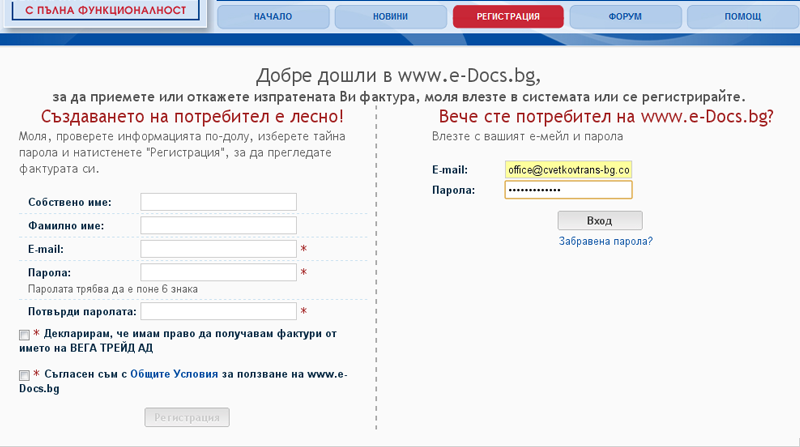
Task: Click the Вече сте потребител heading
Action: tap(606, 116)
